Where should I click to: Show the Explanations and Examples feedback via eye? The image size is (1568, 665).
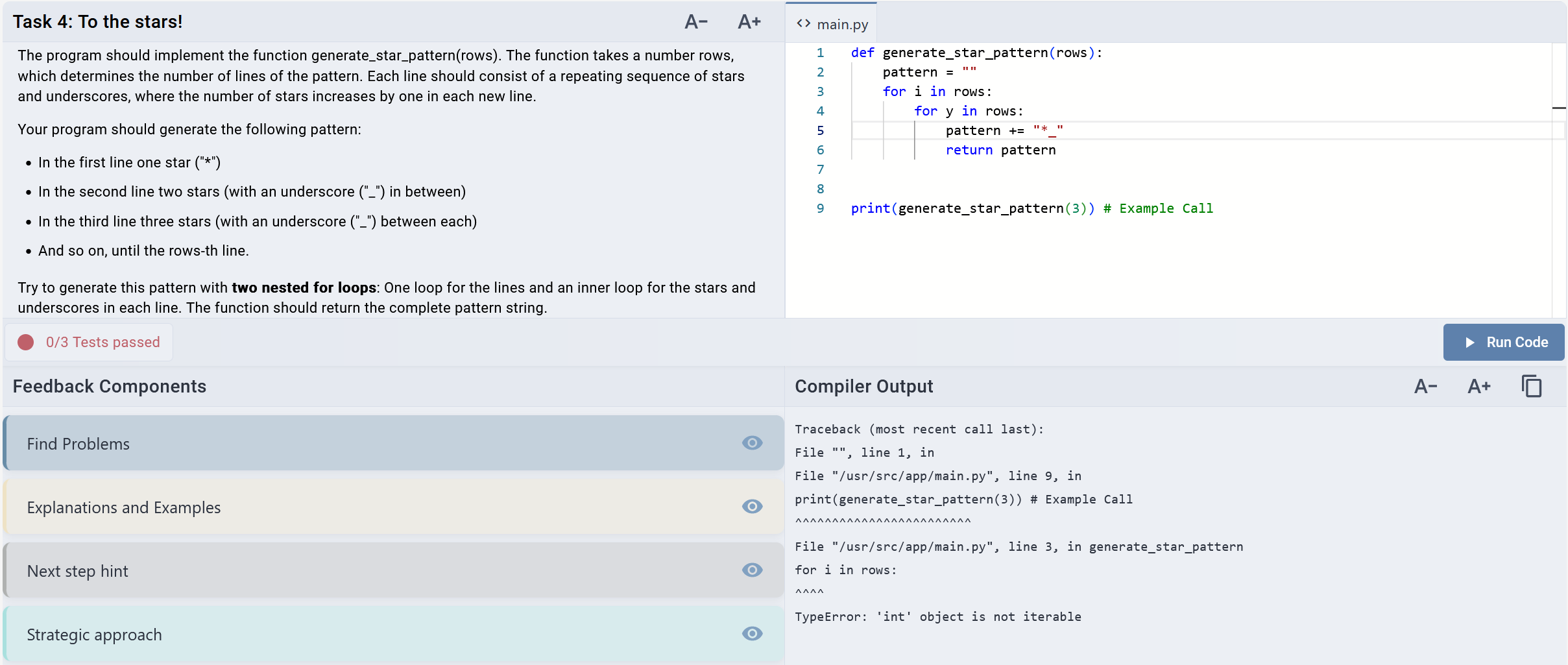pos(752,507)
